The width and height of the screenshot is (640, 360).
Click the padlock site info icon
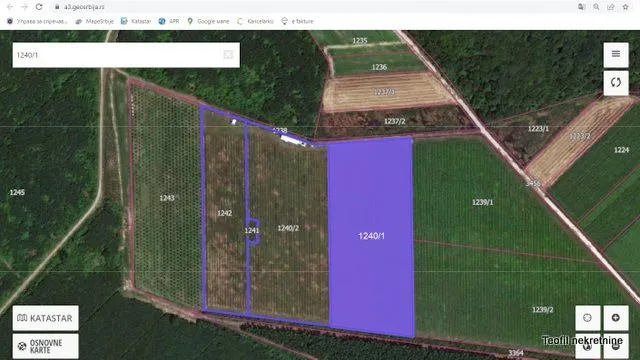57,7
